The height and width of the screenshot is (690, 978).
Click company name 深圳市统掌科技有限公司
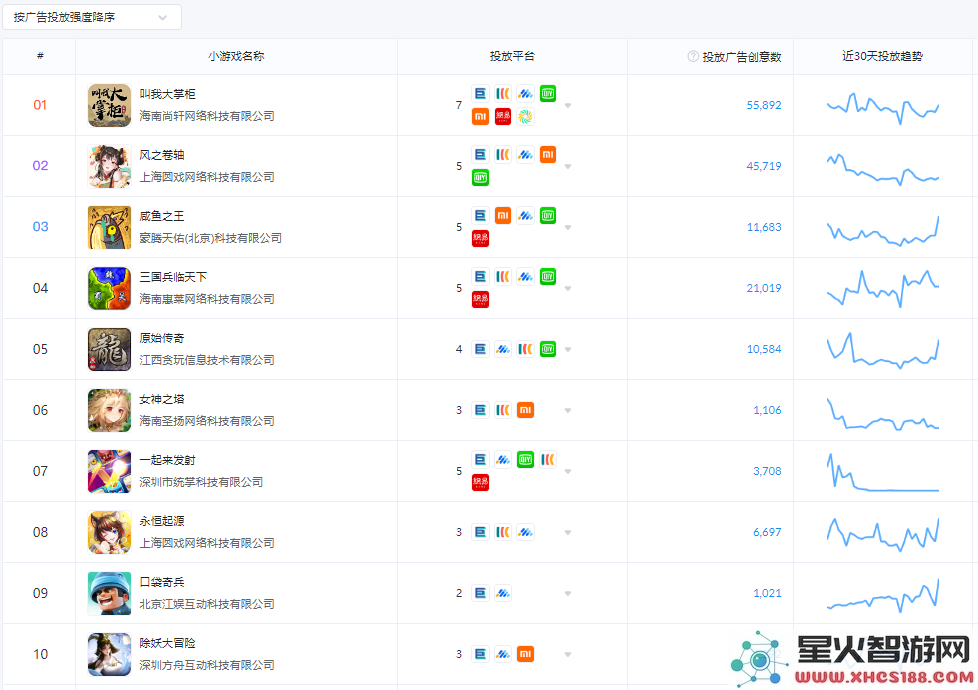coord(201,482)
